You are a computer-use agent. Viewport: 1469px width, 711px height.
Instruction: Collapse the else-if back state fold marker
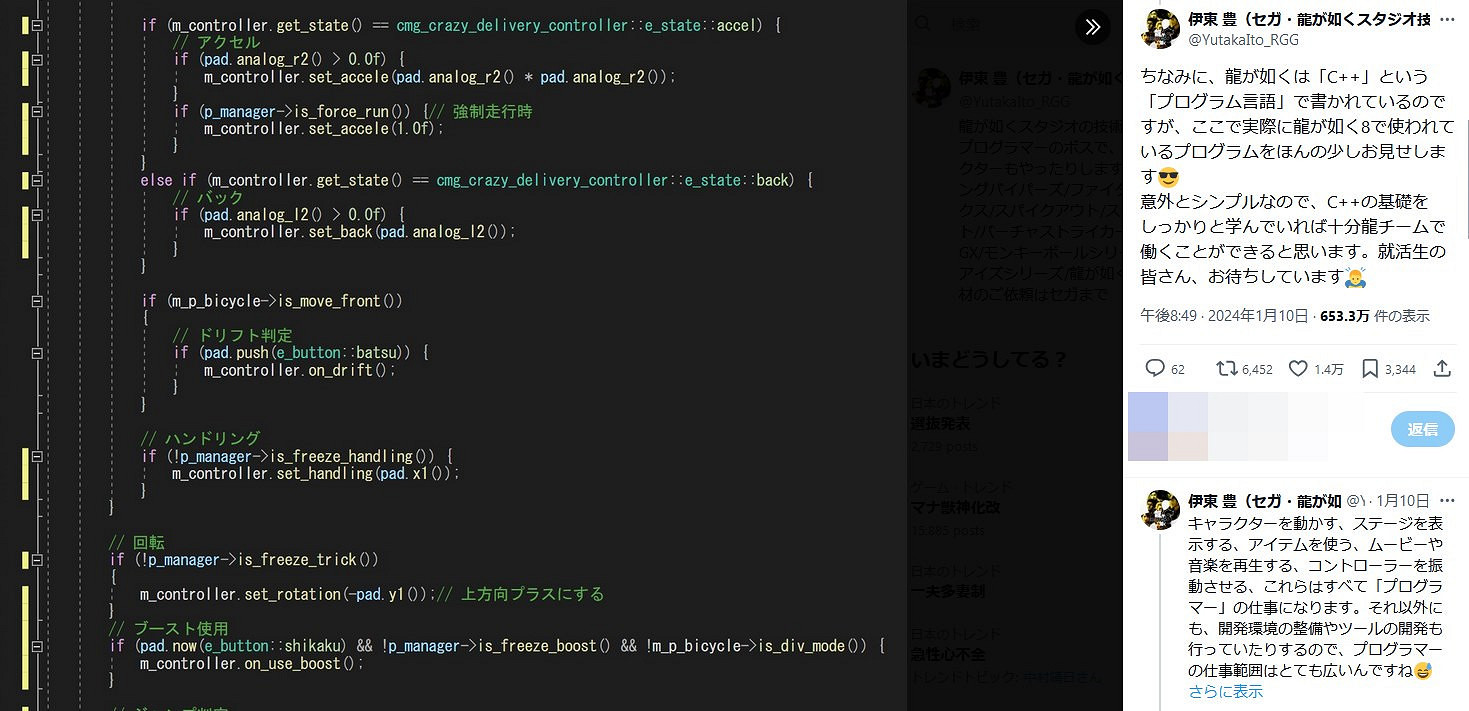click(x=37, y=180)
